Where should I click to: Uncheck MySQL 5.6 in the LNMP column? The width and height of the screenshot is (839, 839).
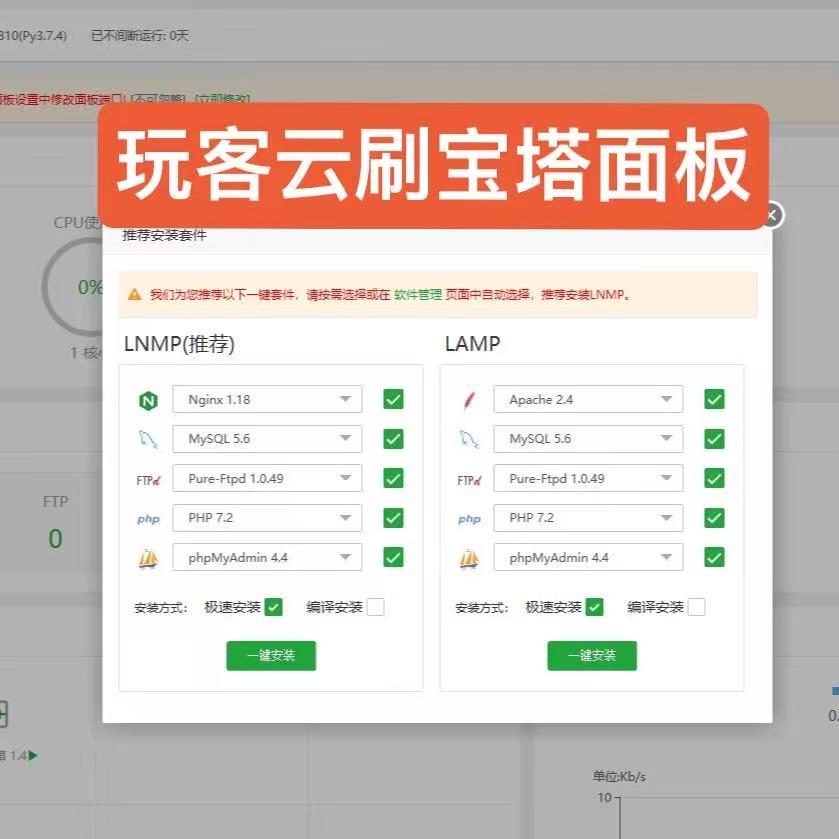tap(395, 438)
